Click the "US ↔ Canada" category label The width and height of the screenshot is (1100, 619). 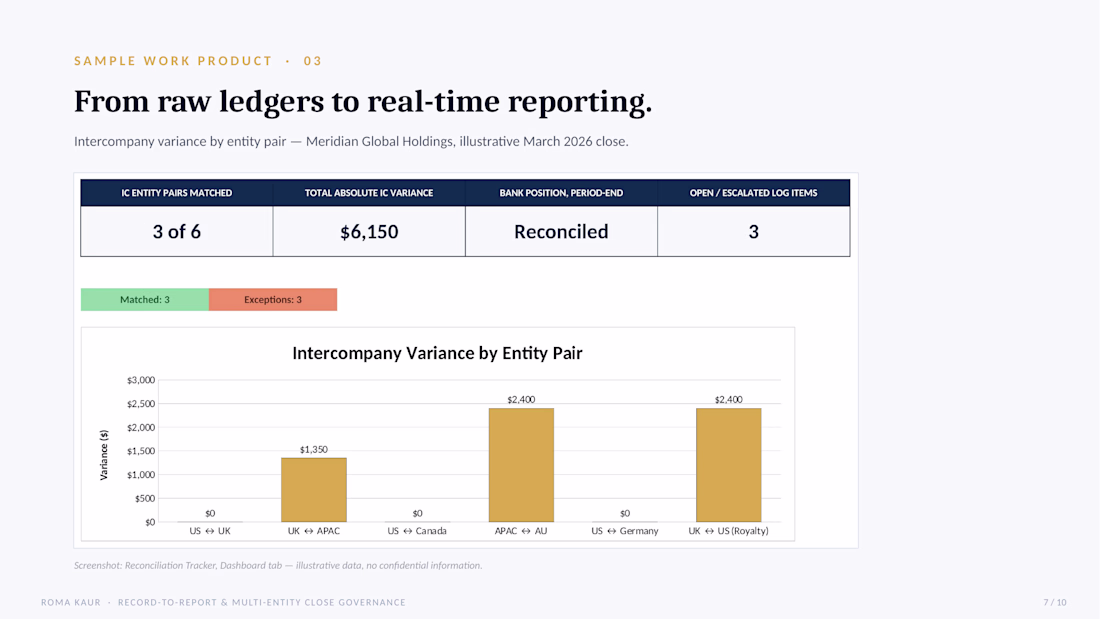417,531
